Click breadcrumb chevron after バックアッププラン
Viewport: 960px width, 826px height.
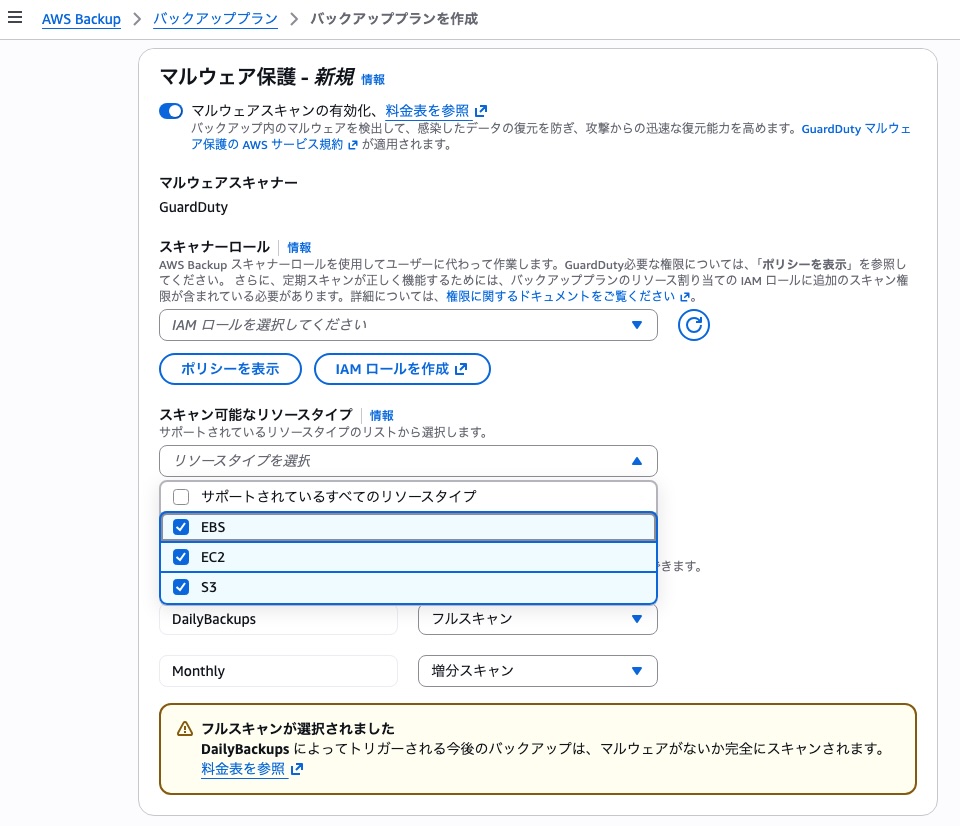pos(294,19)
